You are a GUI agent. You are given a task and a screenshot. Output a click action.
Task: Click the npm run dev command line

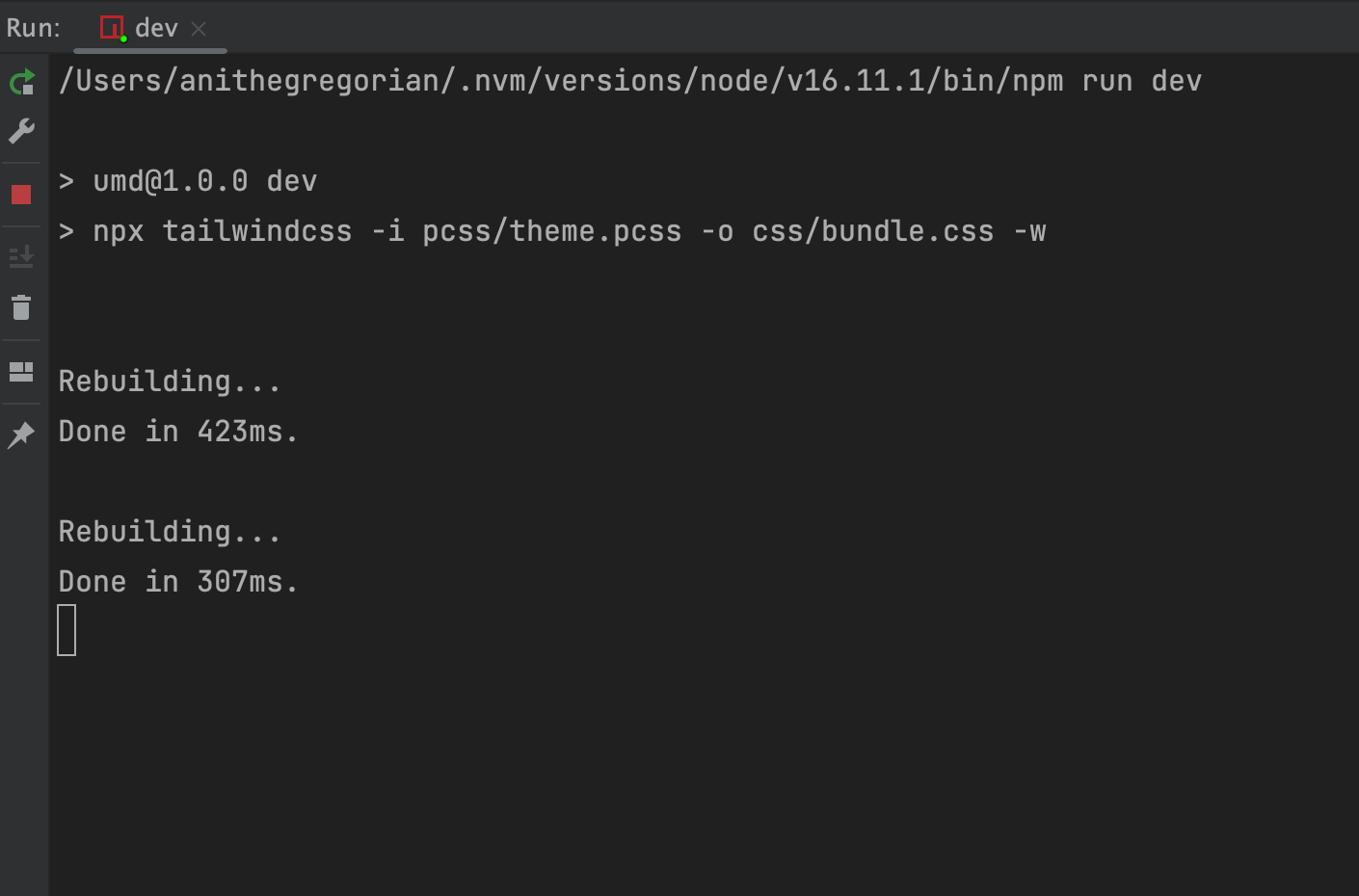[629, 81]
